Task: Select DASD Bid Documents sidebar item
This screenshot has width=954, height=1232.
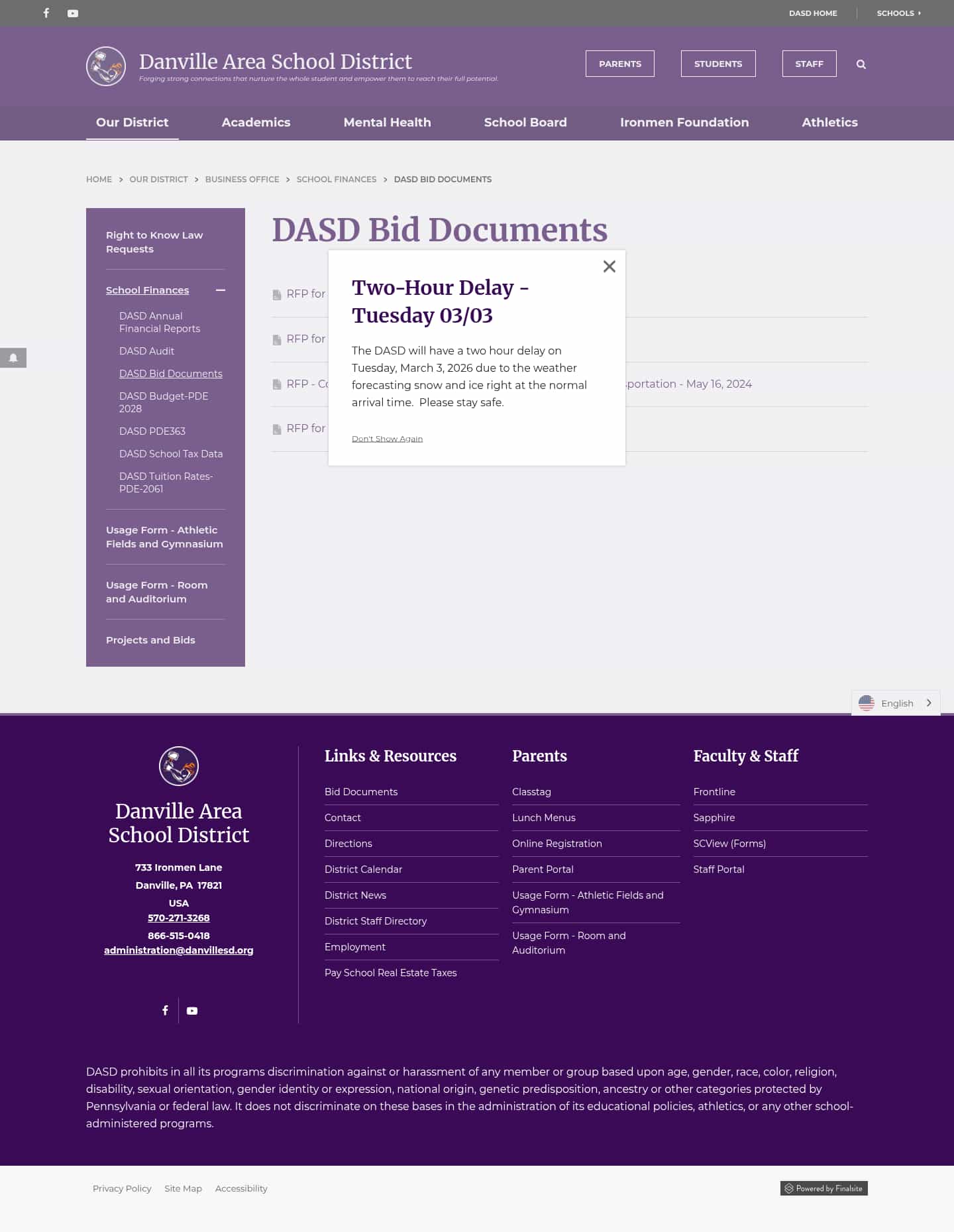Action: [x=171, y=374]
